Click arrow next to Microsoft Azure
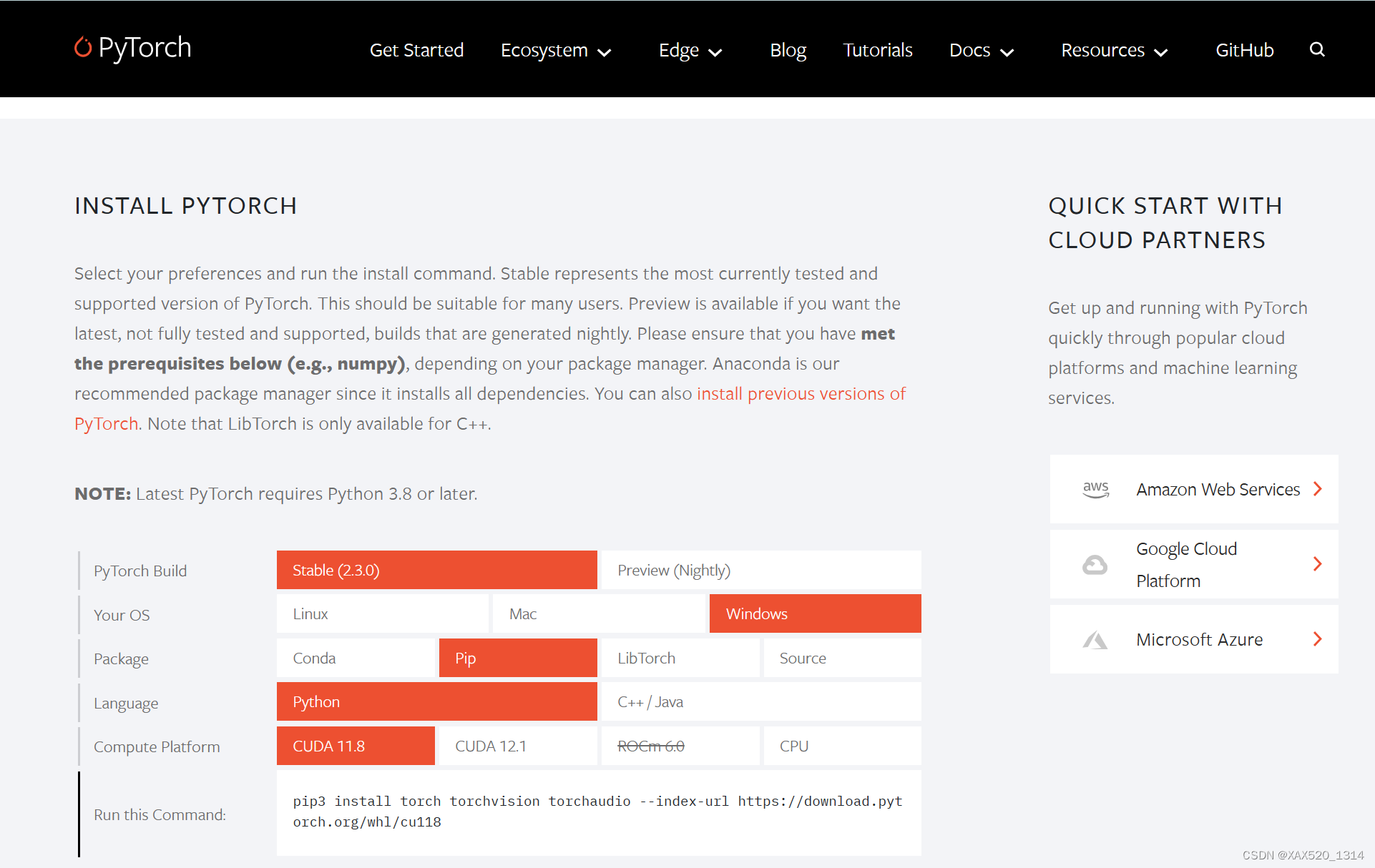 point(1318,639)
